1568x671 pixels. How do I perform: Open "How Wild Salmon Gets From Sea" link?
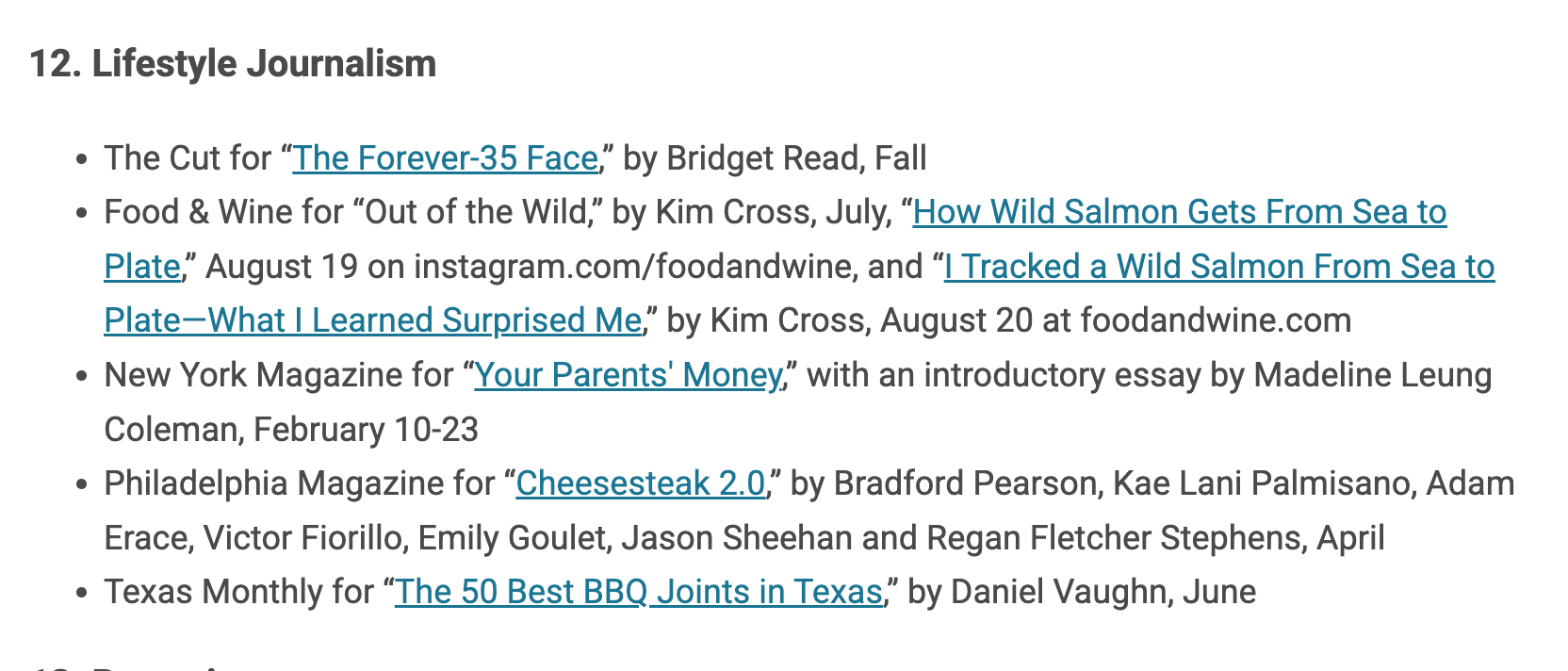pyautogui.click(x=1179, y=213)
